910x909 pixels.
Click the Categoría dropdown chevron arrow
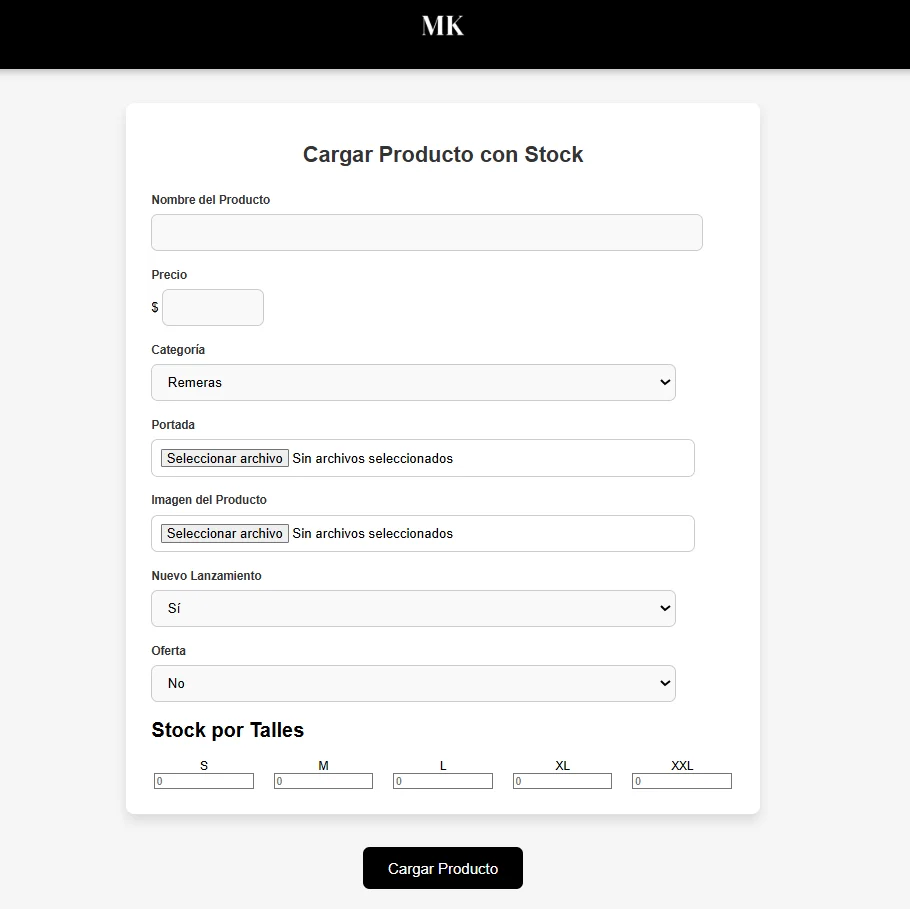(x=665, y=382)
